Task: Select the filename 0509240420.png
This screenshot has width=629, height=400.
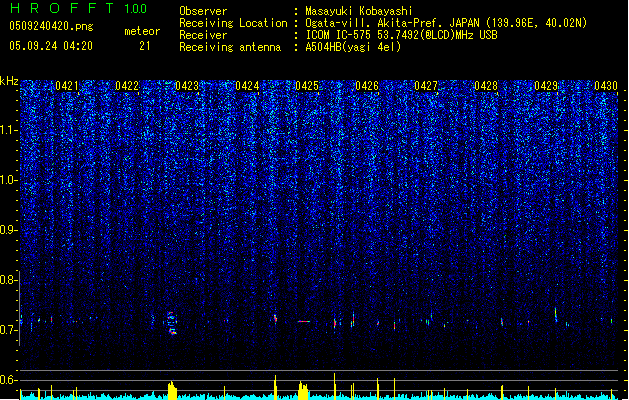Action: tap(51, 26)
